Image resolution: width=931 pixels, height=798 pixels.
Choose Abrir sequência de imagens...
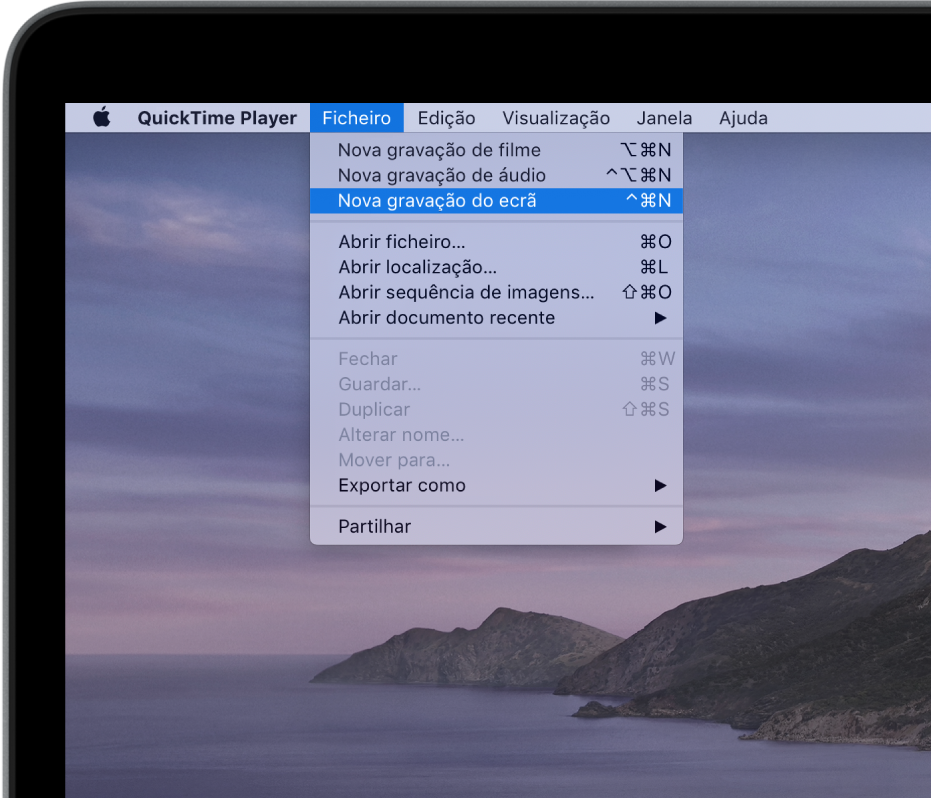496,292
